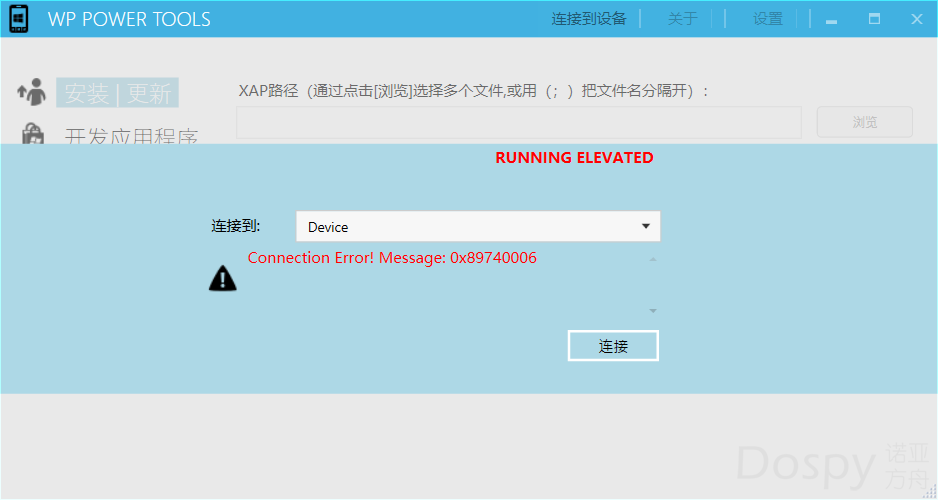Click the black warning triangle icon
This screenshot has height=500, width=938.
(223, 279)
